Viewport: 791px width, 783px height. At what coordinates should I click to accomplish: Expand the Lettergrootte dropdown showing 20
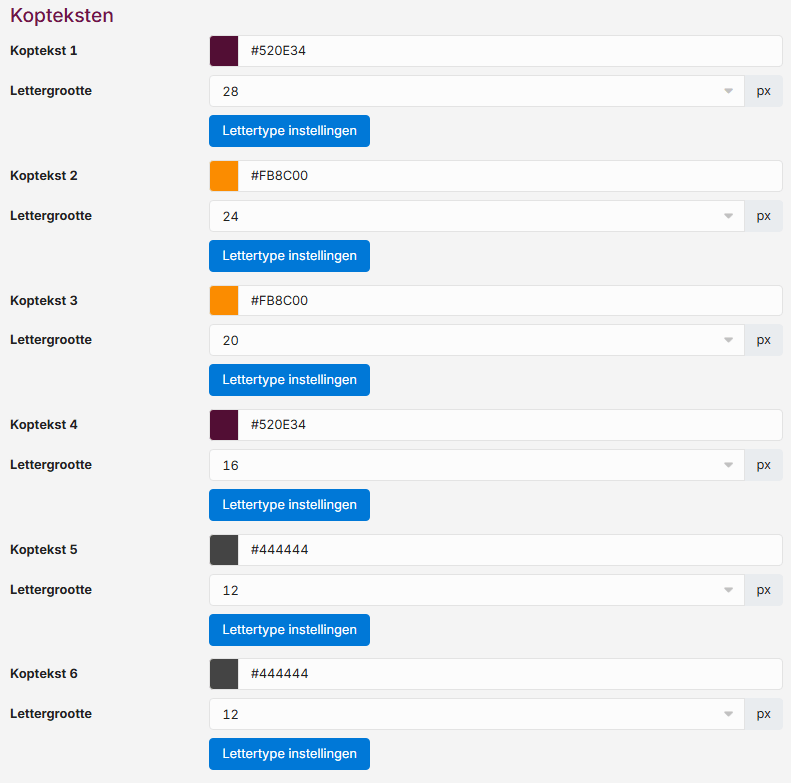pyautogui.click(x=476, y=340)
